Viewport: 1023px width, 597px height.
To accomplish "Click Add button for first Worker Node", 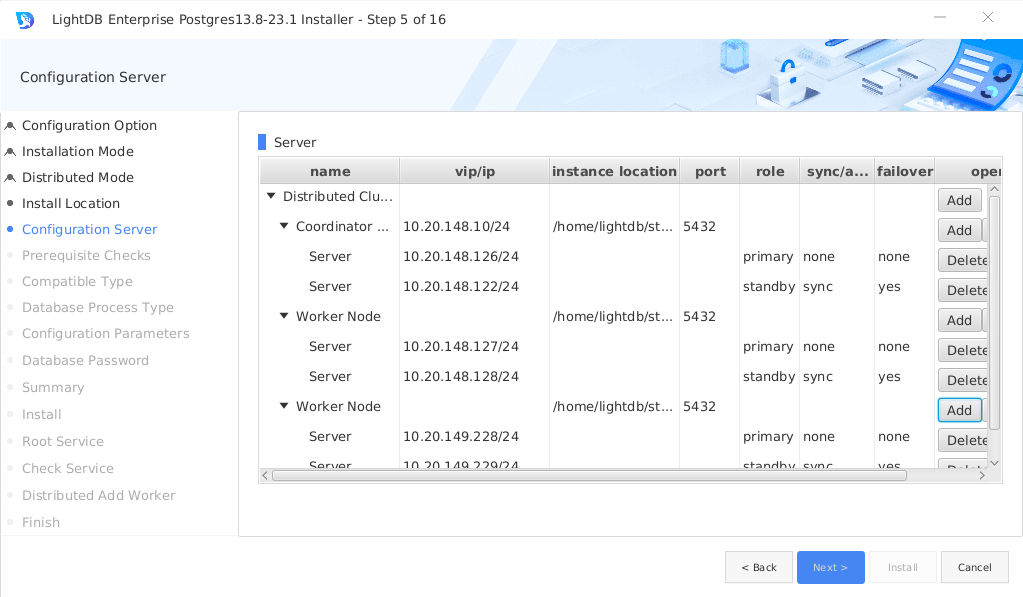I will click(x=959, y=320).
